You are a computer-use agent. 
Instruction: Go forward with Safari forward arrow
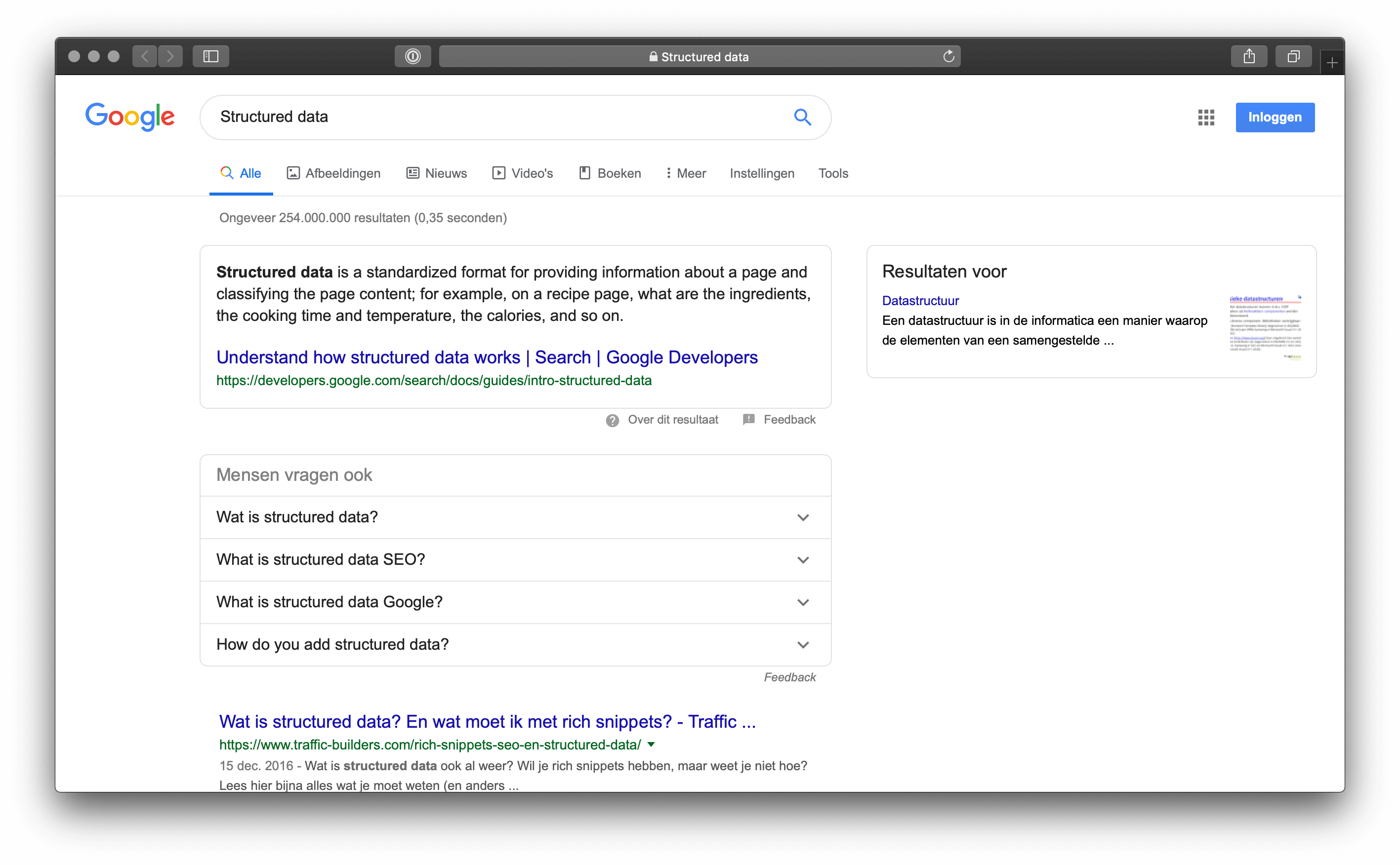170,56
